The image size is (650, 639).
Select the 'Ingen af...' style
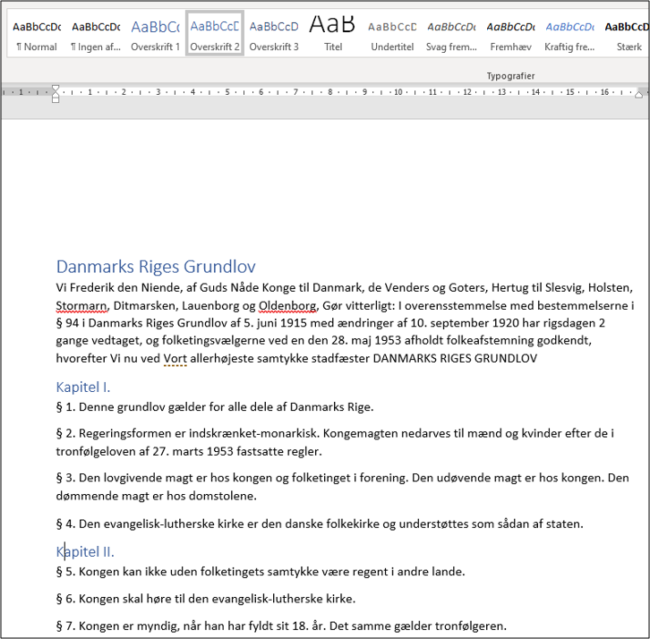coord(96,33)
